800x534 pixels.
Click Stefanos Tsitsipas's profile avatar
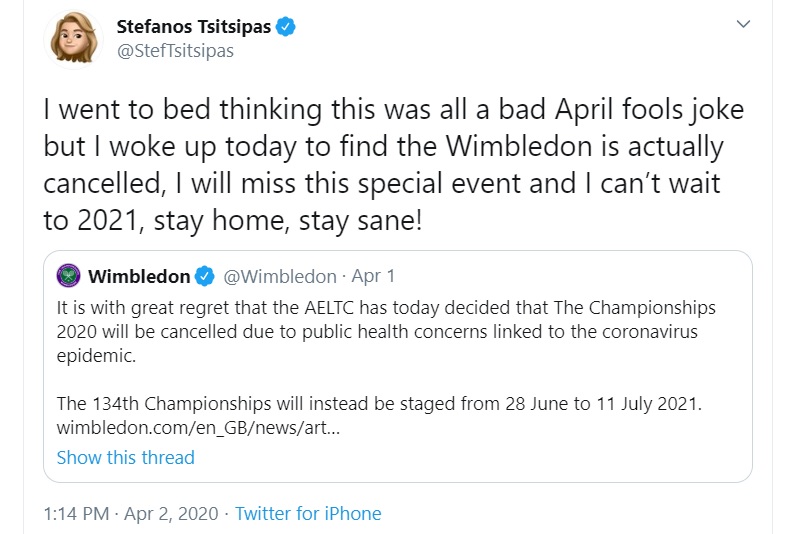[x=74, y=38]
